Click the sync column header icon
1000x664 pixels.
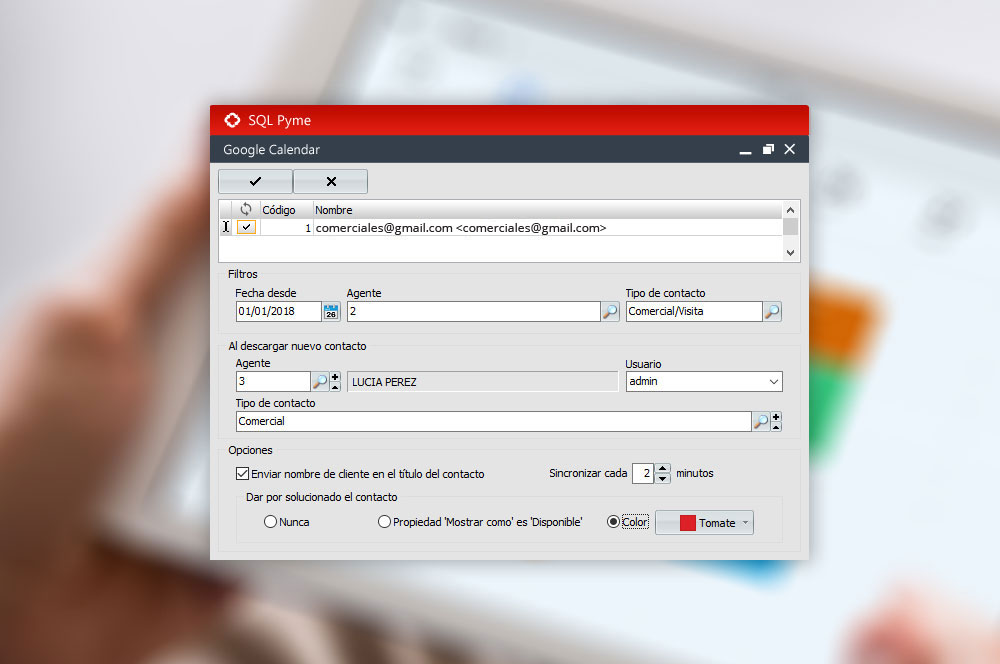point(246,210)
